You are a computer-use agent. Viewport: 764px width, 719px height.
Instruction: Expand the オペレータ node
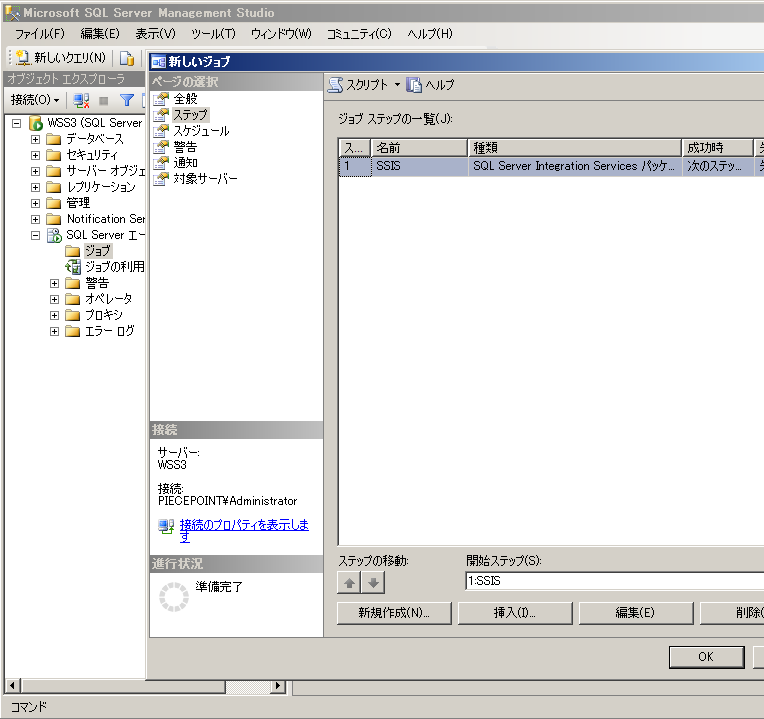tap(54, 299)
